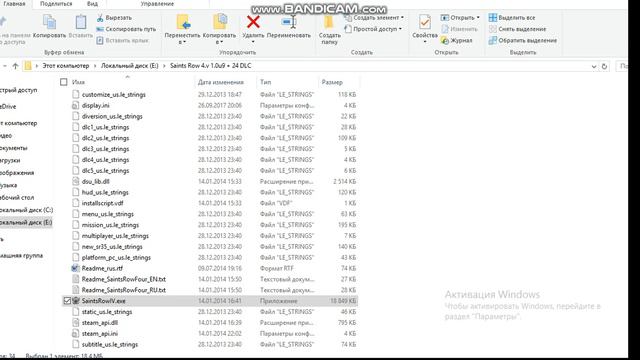Click the display.ini file icon
The width and height of the screenshot is (640, 360).
75,105
